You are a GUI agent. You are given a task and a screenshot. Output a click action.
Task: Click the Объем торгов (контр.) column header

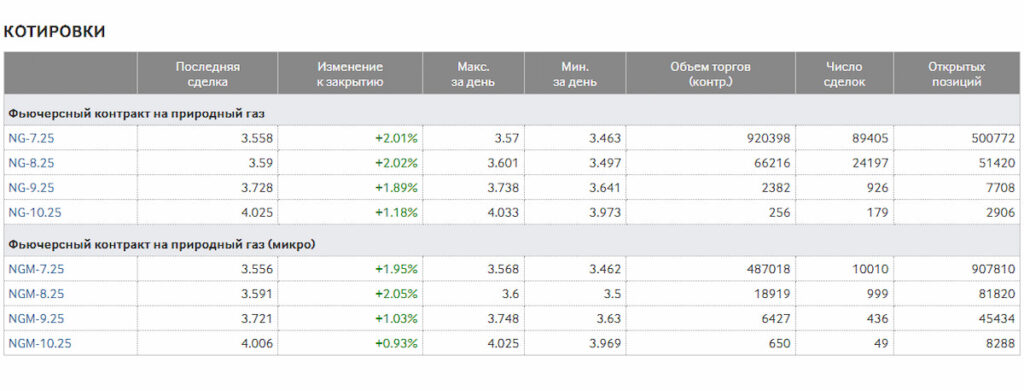711,74
